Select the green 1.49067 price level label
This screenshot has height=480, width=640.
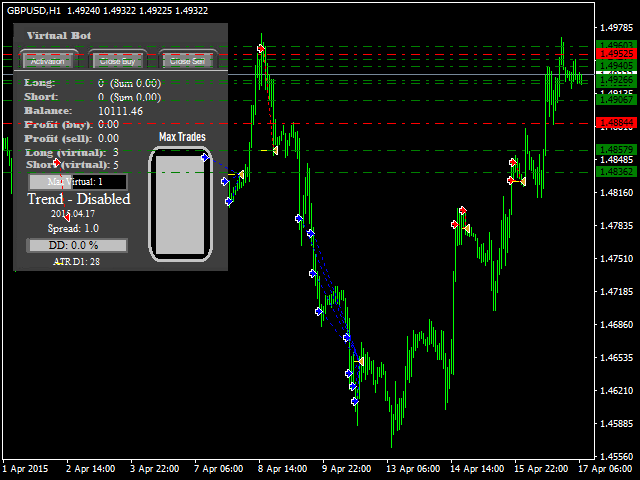tap(617, 100)
